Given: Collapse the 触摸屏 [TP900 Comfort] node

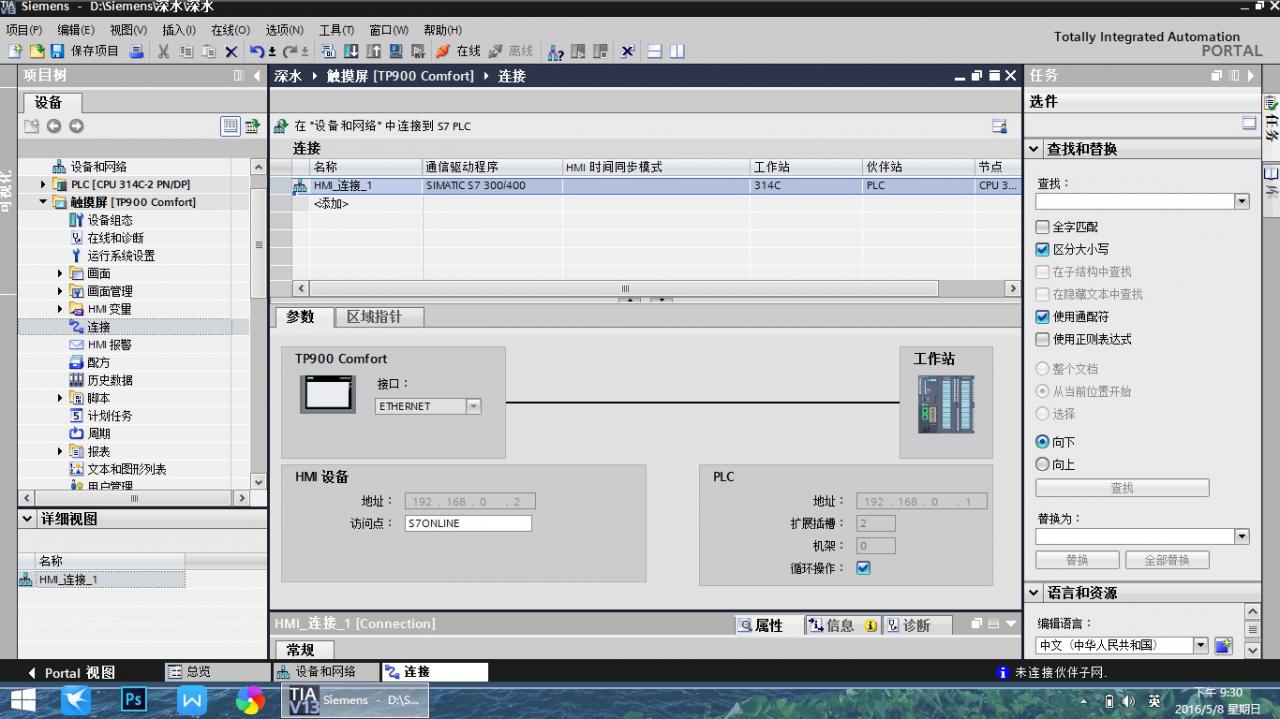Looking at the screenshot, I should 43,202.
